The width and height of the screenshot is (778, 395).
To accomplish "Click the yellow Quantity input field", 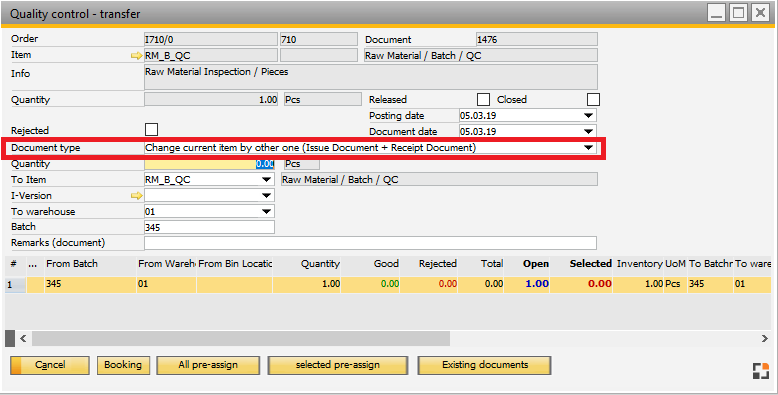I will (209, 164).
